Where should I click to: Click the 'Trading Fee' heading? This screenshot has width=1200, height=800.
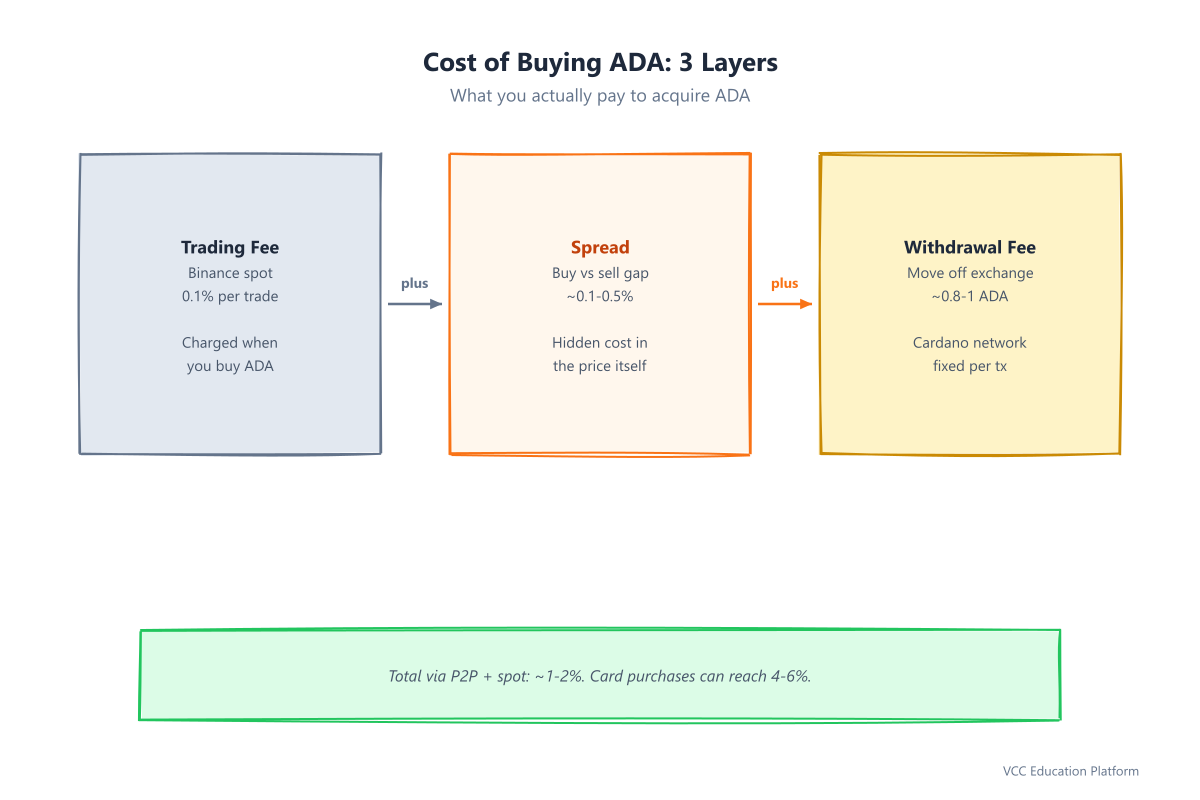pyautogui.click(x=230, y=247)
